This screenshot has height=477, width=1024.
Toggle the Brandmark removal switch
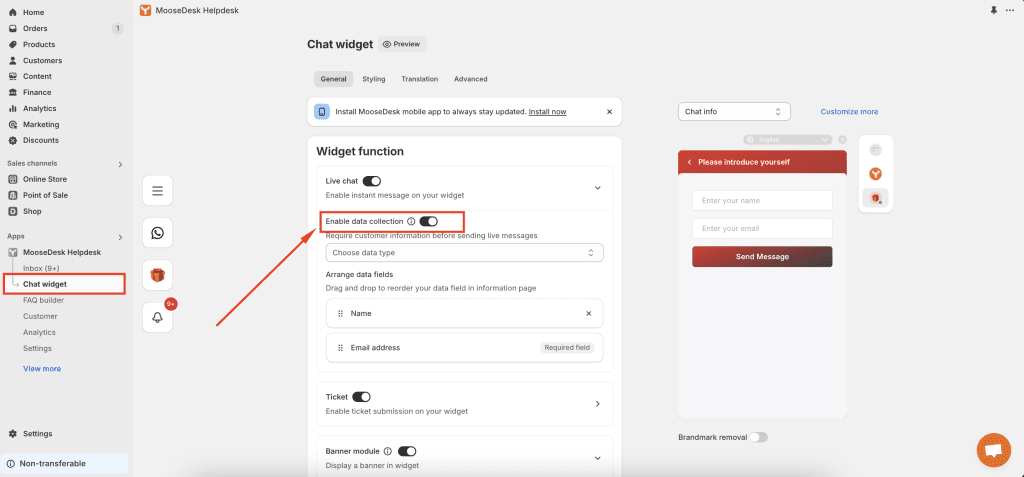coord(759,437)
